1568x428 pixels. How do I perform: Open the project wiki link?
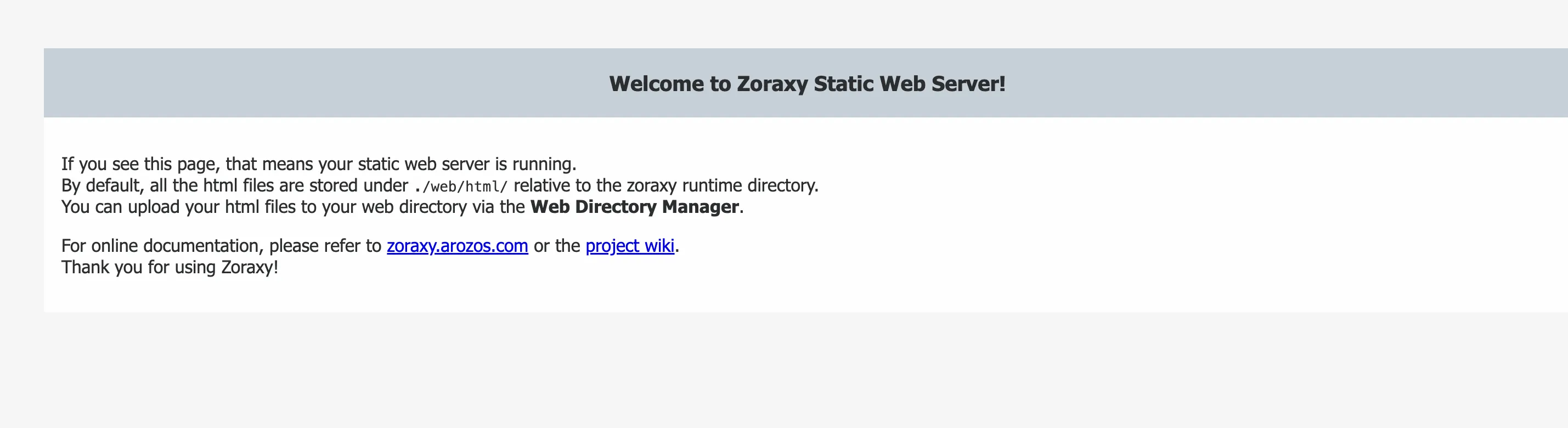coord(630,246)
